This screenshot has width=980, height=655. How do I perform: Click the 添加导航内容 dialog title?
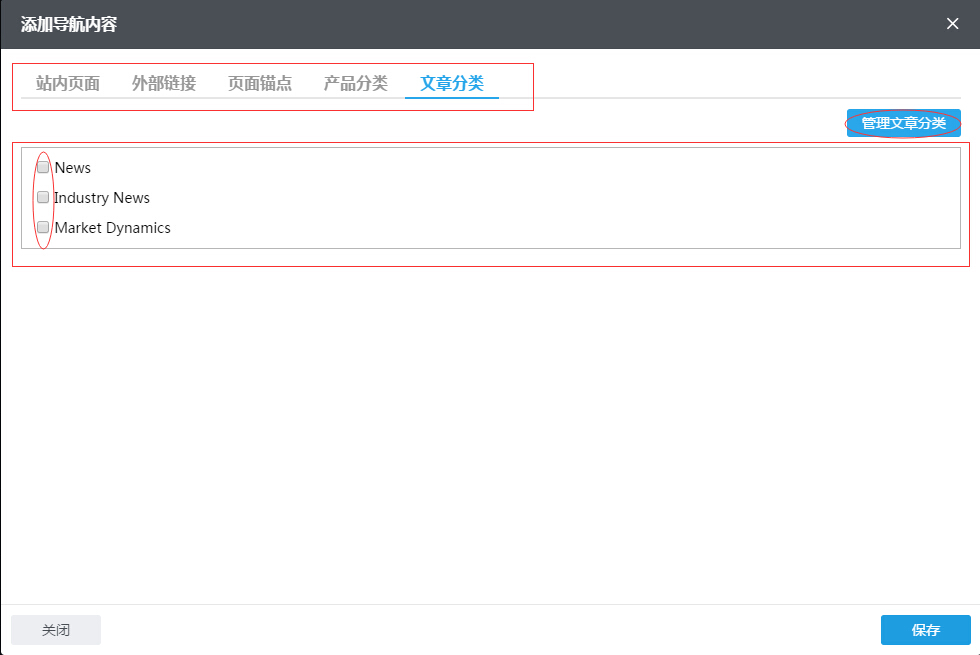click(x=69, y=24)
